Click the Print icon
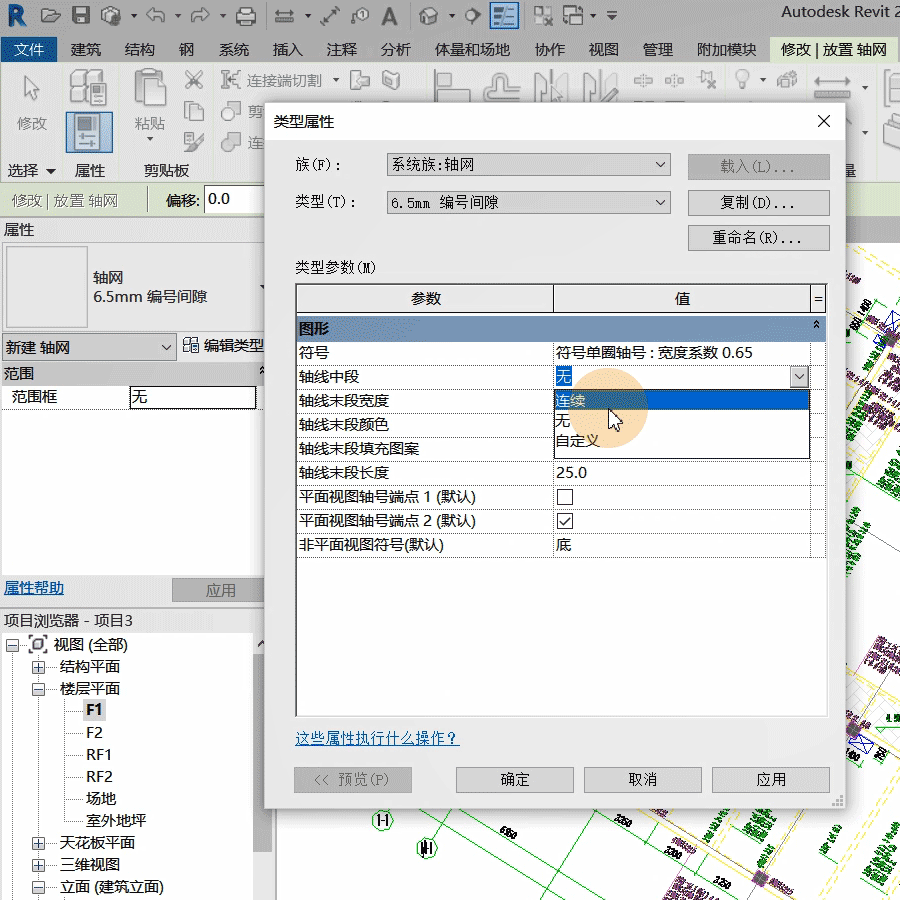The image size is (900, 900). click(243, 15)
